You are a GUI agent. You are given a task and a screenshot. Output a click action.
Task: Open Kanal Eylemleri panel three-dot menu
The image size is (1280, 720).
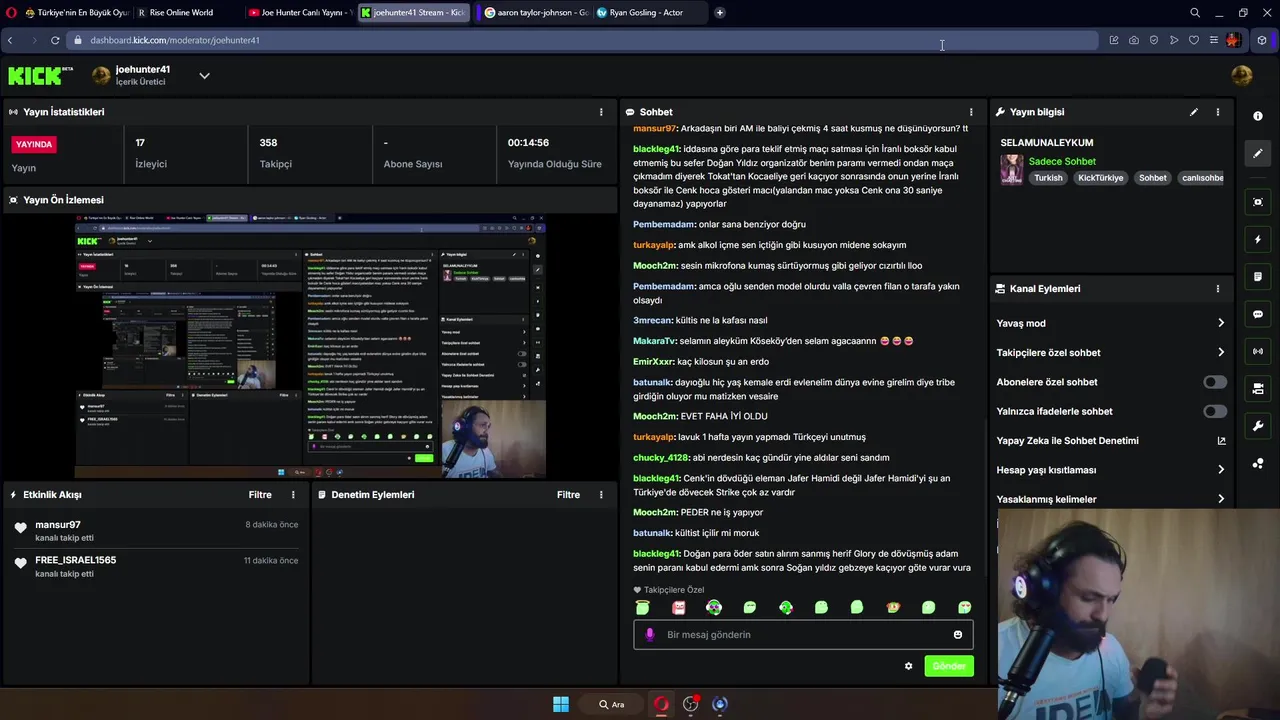1217,289
